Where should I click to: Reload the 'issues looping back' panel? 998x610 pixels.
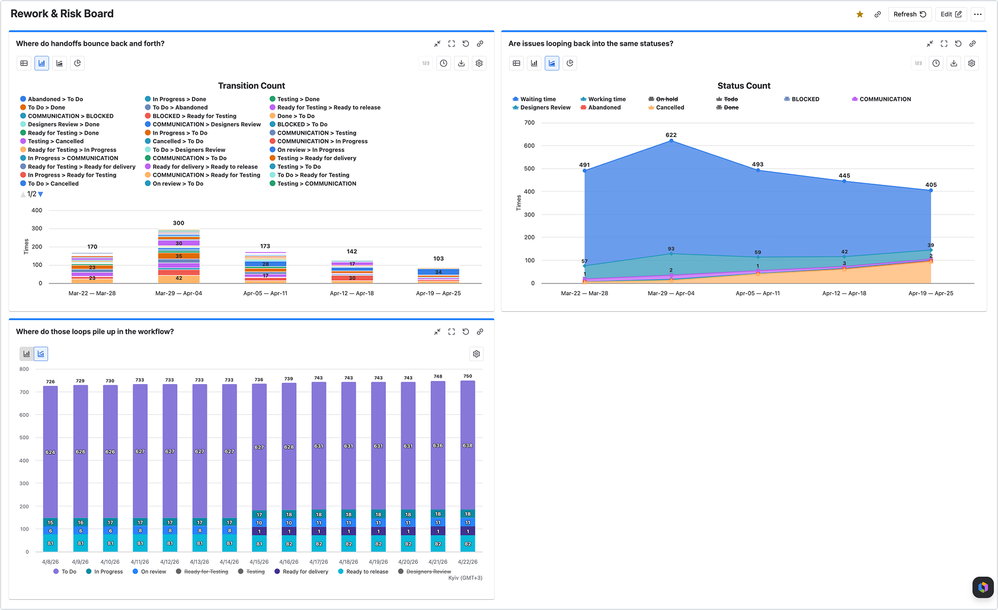coord(958,44)
